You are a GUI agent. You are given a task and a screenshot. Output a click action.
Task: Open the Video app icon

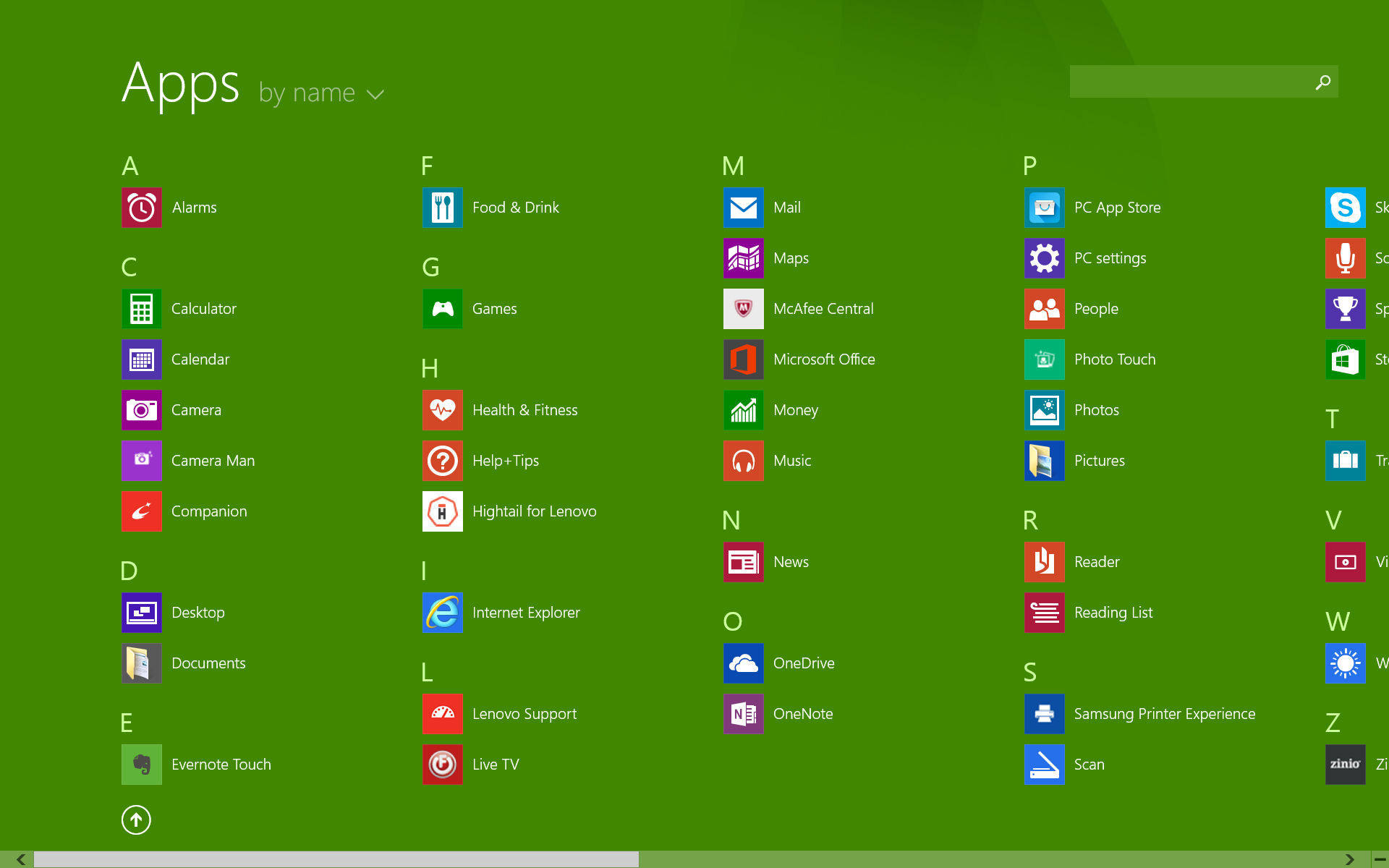tap(1345, 562)
